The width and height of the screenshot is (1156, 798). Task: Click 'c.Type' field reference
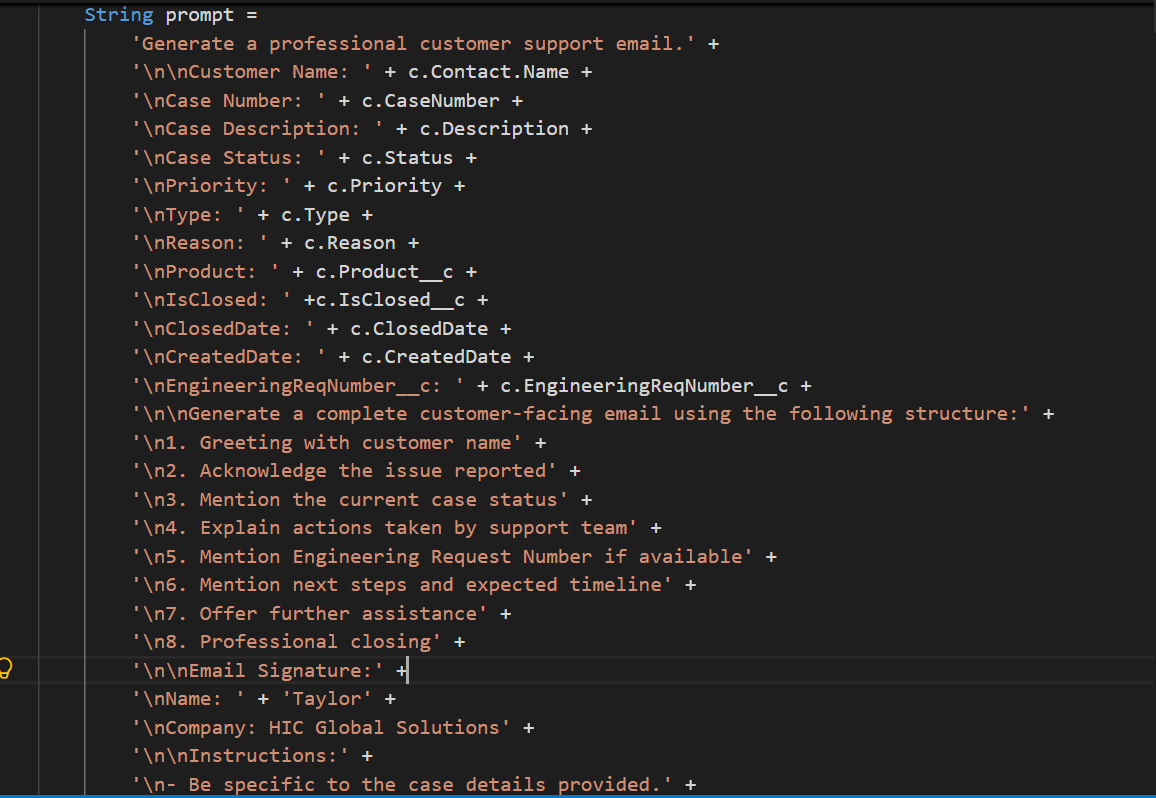pos(315,215)
